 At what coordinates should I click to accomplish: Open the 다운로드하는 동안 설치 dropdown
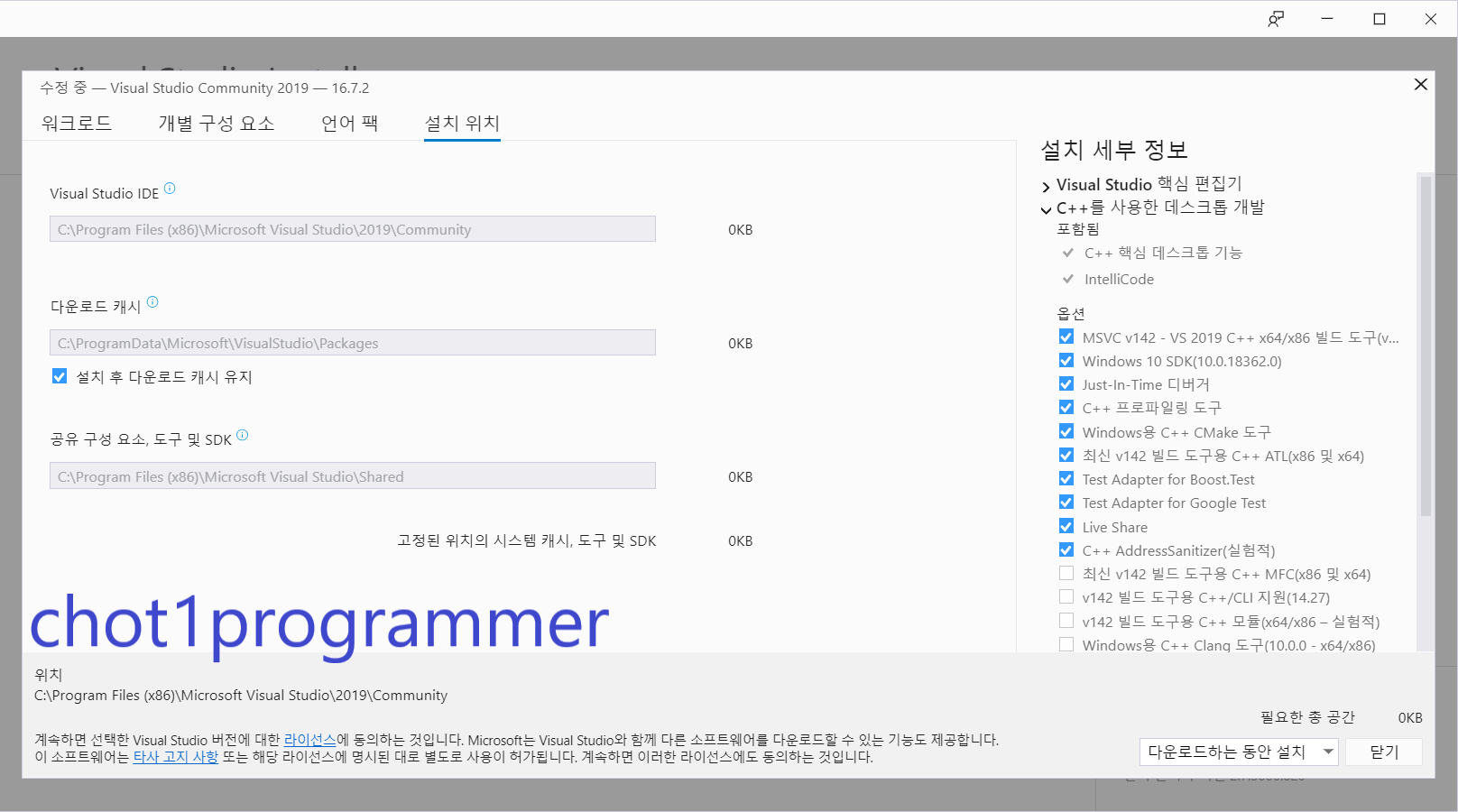1327,752
